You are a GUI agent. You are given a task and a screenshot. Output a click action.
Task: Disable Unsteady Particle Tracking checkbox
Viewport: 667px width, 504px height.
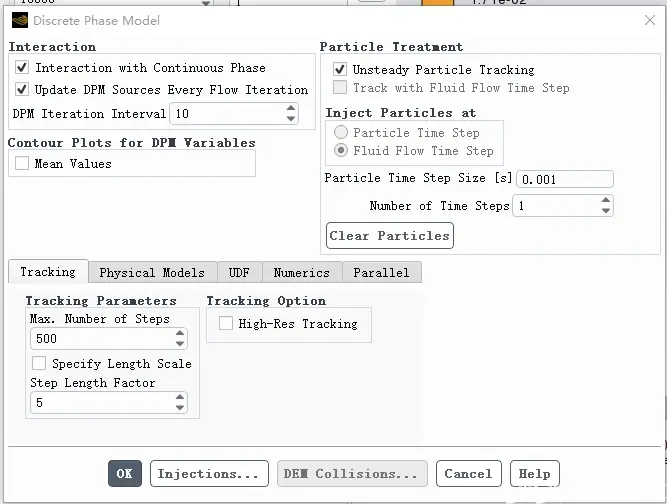tap(339, 69)
